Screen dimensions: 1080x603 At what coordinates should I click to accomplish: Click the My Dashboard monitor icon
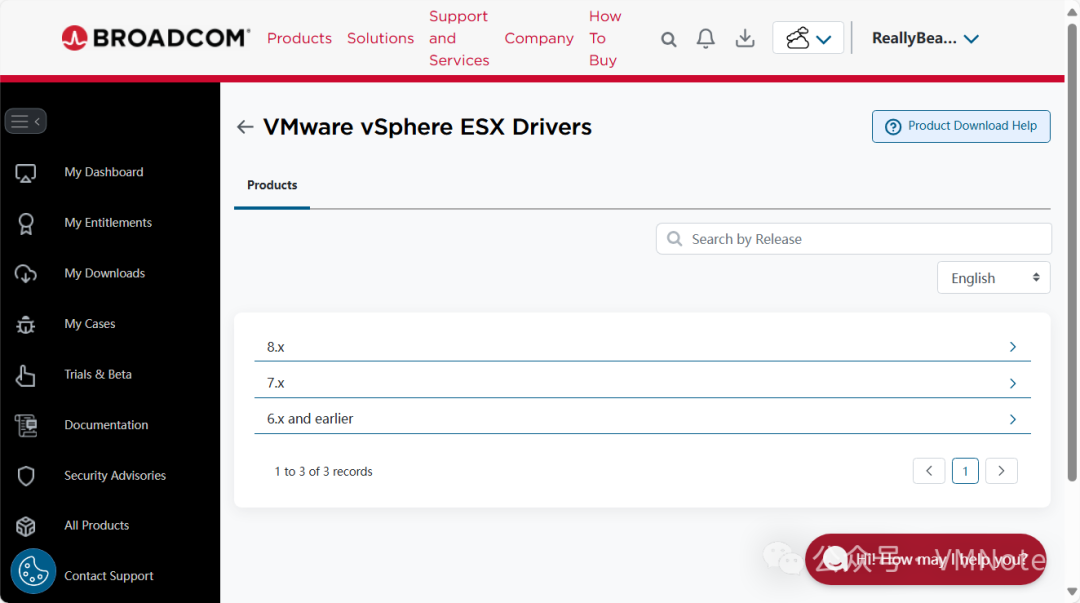click(x=25, y=173)
